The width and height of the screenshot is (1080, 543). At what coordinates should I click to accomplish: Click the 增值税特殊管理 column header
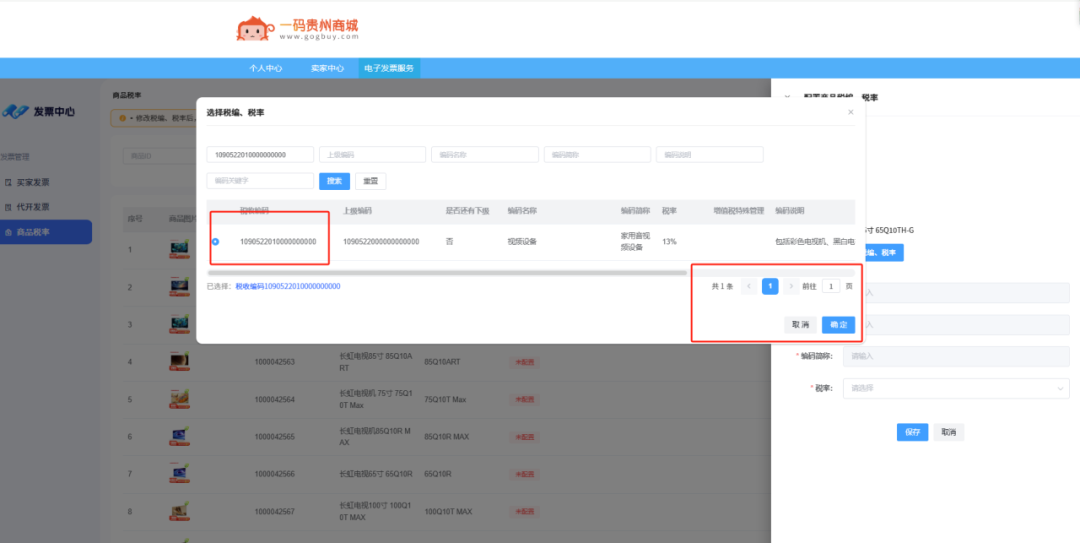tap(738, 211)
